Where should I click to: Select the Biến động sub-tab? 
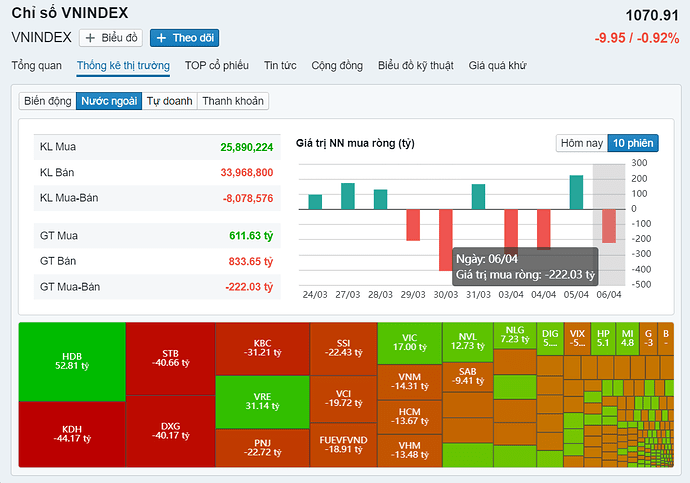(47, 101)
